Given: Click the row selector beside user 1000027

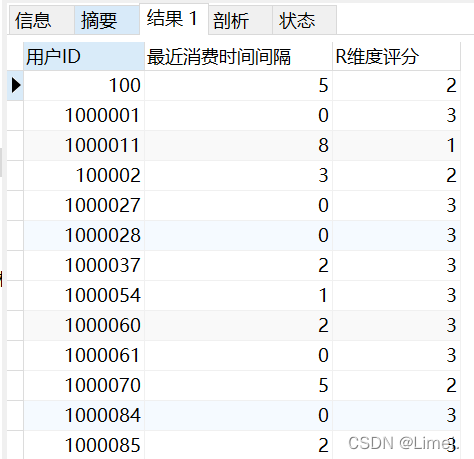Looking at the screenshot, I should coord(15,205).
